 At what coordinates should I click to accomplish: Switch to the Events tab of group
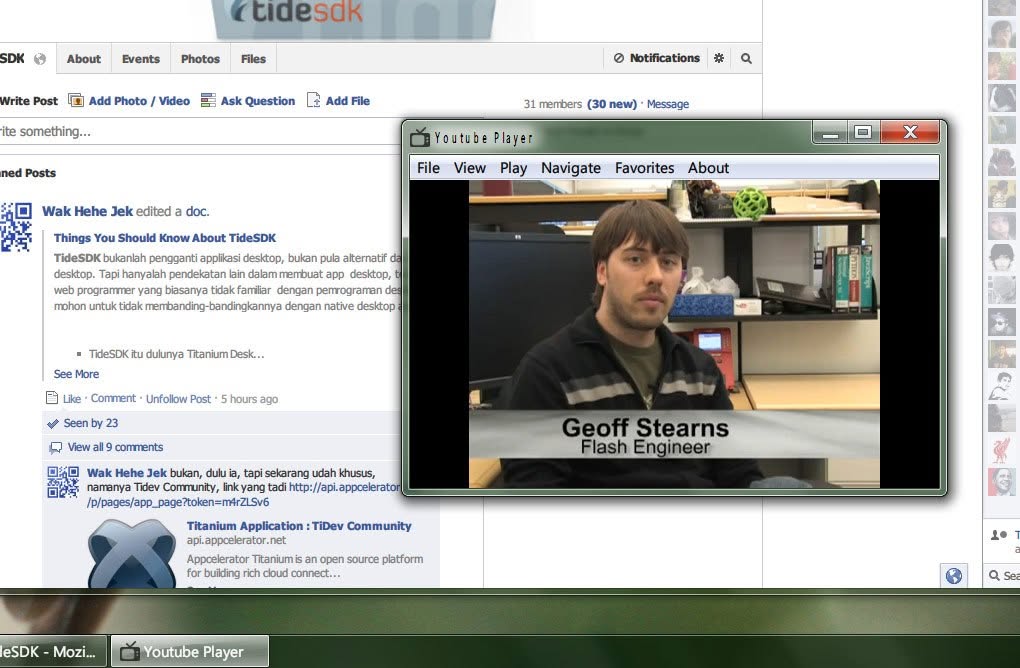[x=141, y=59]
